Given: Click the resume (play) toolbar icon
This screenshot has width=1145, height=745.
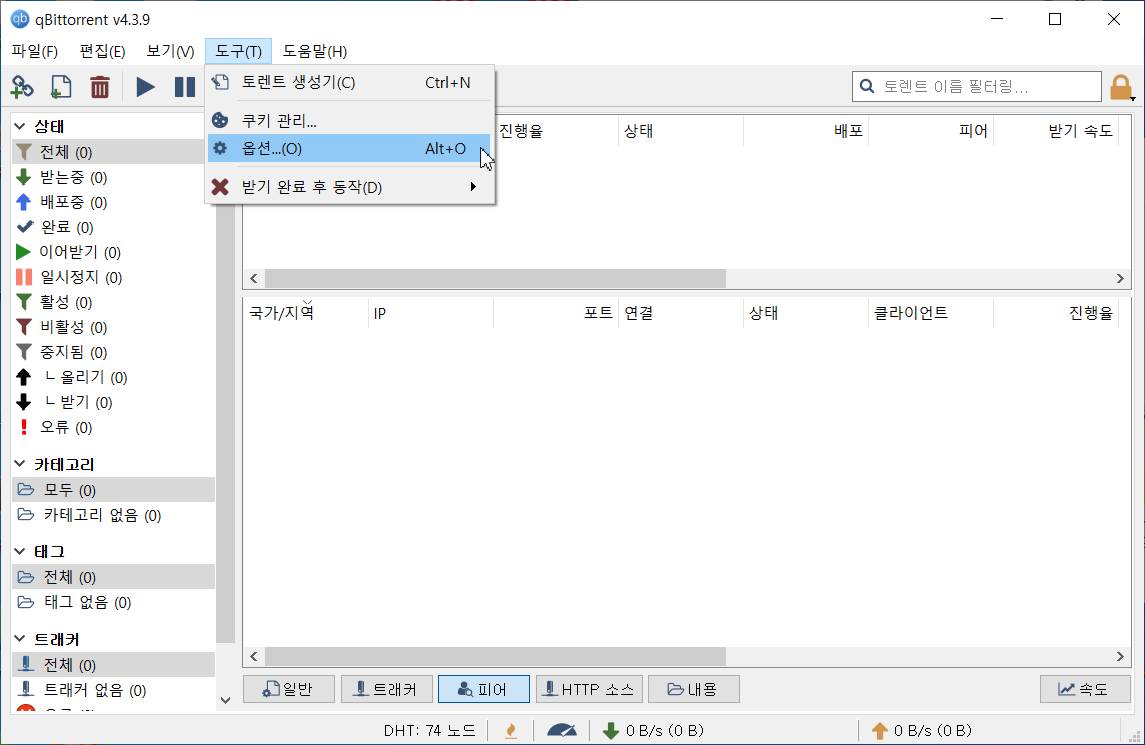Looking at the screenshot, I should click(145, 87).
